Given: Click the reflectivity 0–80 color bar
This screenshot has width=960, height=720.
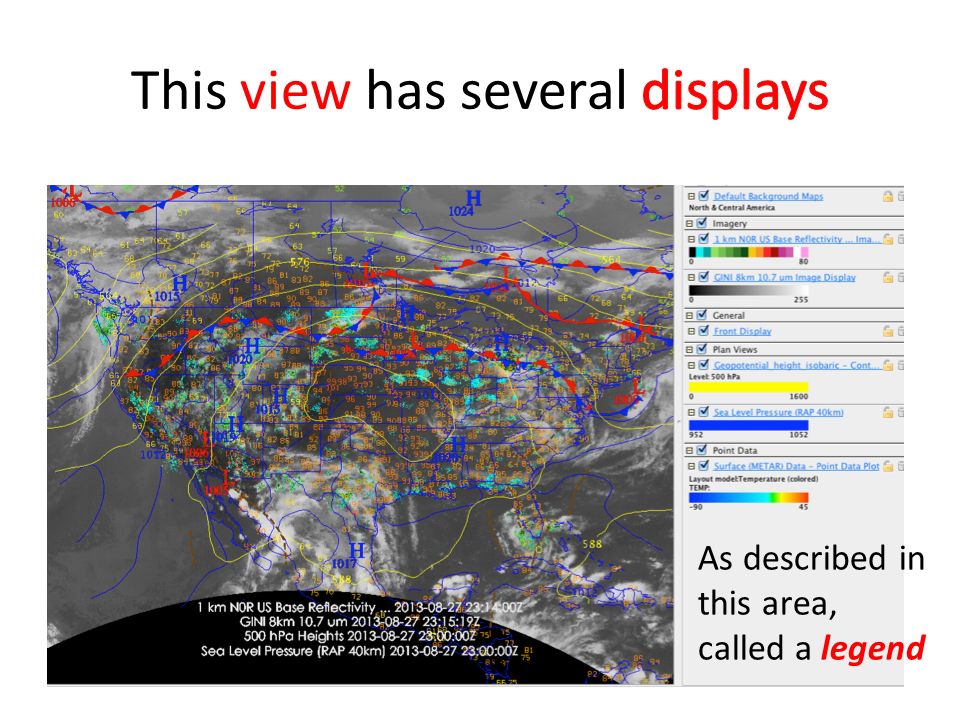Looking at the screenshot, I should (748, 252).
